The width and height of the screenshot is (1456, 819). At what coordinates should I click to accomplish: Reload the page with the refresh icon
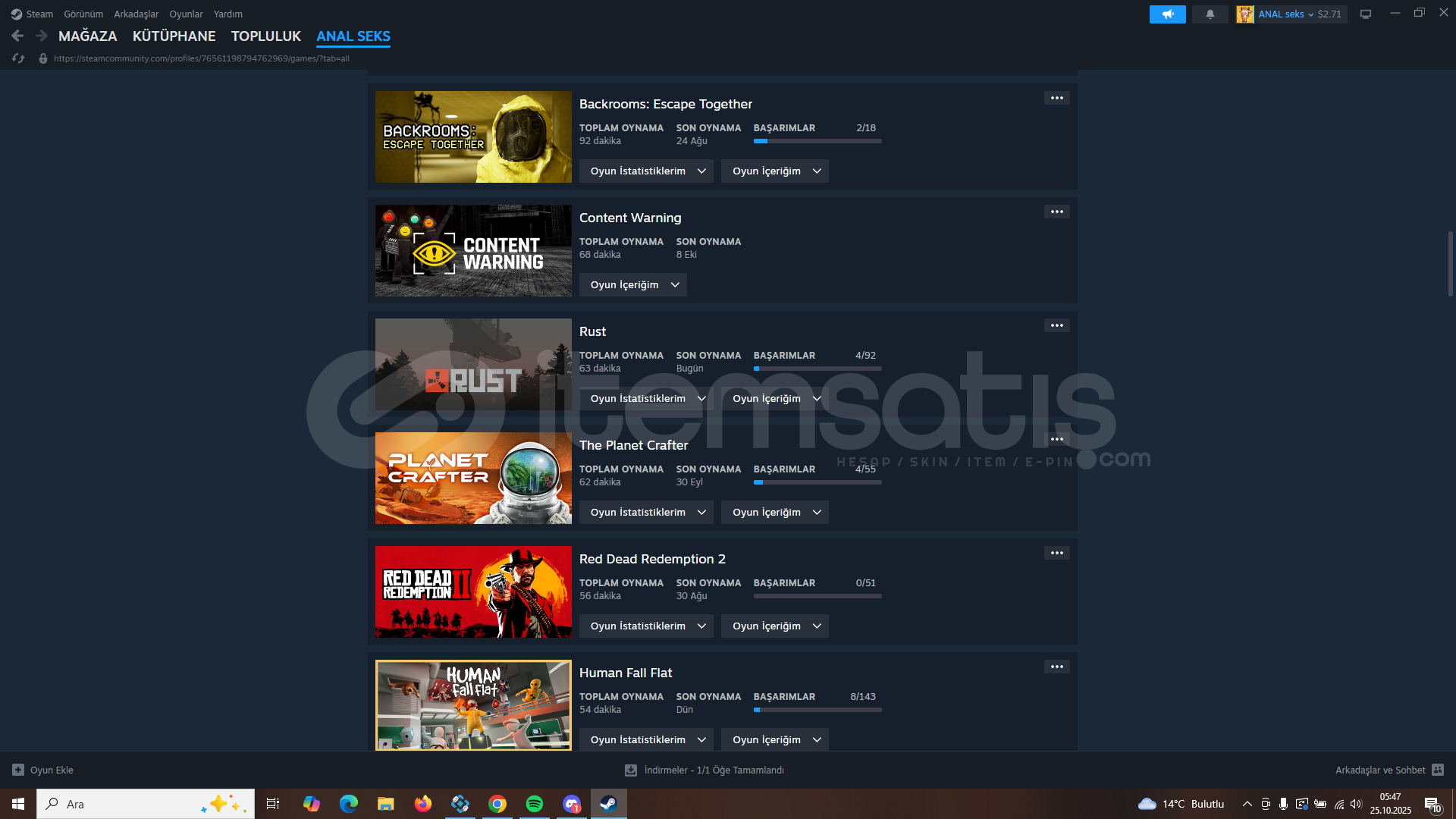18,58
